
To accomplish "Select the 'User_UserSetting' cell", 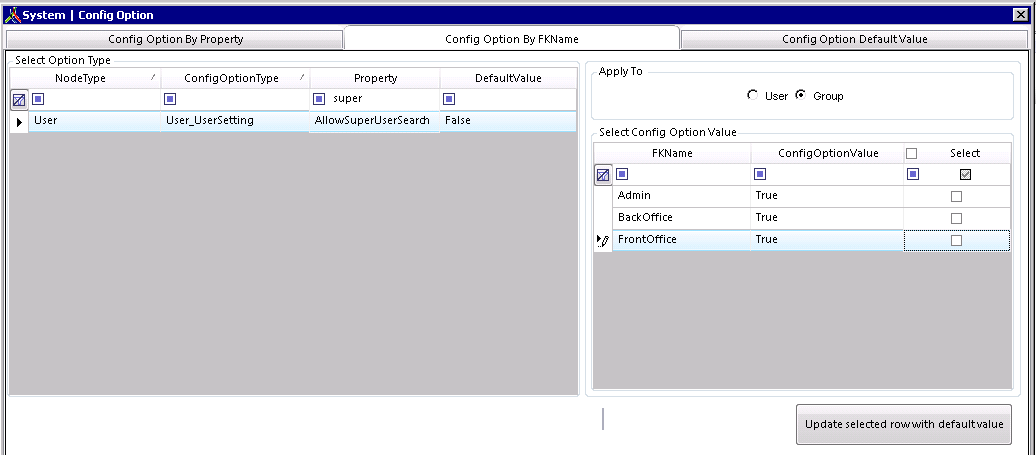I will point(235,122).
